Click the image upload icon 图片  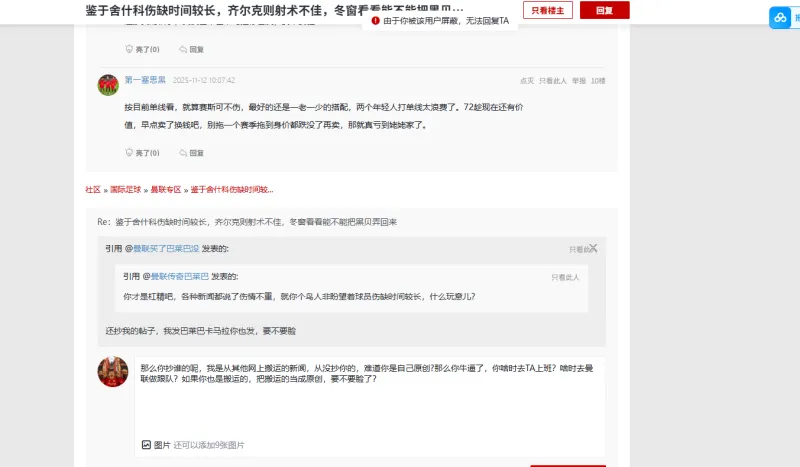tap(148, 444)
